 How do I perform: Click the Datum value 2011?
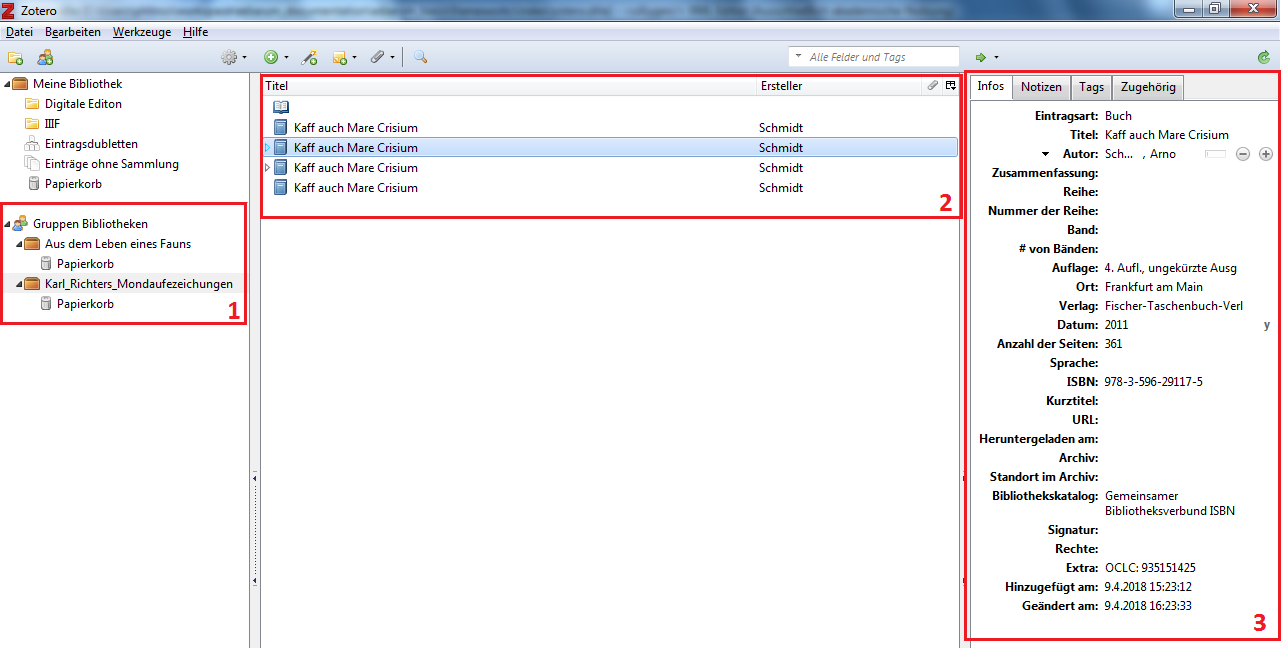point(1116,325)
